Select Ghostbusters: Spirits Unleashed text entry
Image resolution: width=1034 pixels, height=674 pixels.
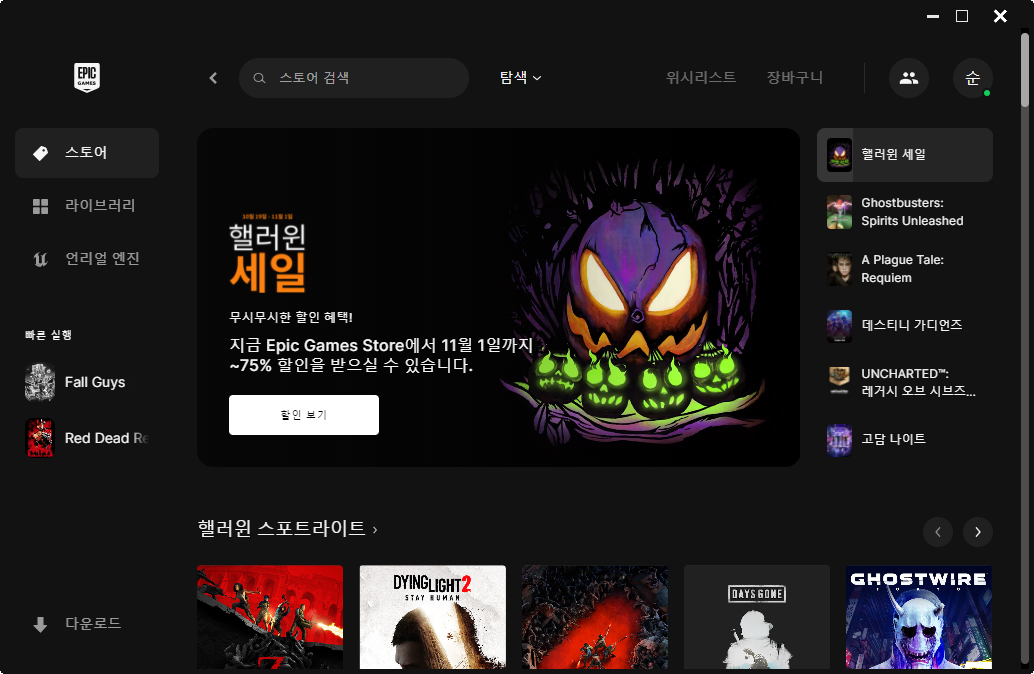[912, 212]
